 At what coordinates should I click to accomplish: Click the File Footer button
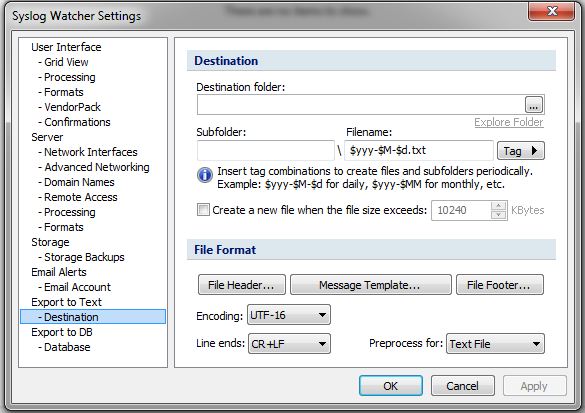pos(500,285)
